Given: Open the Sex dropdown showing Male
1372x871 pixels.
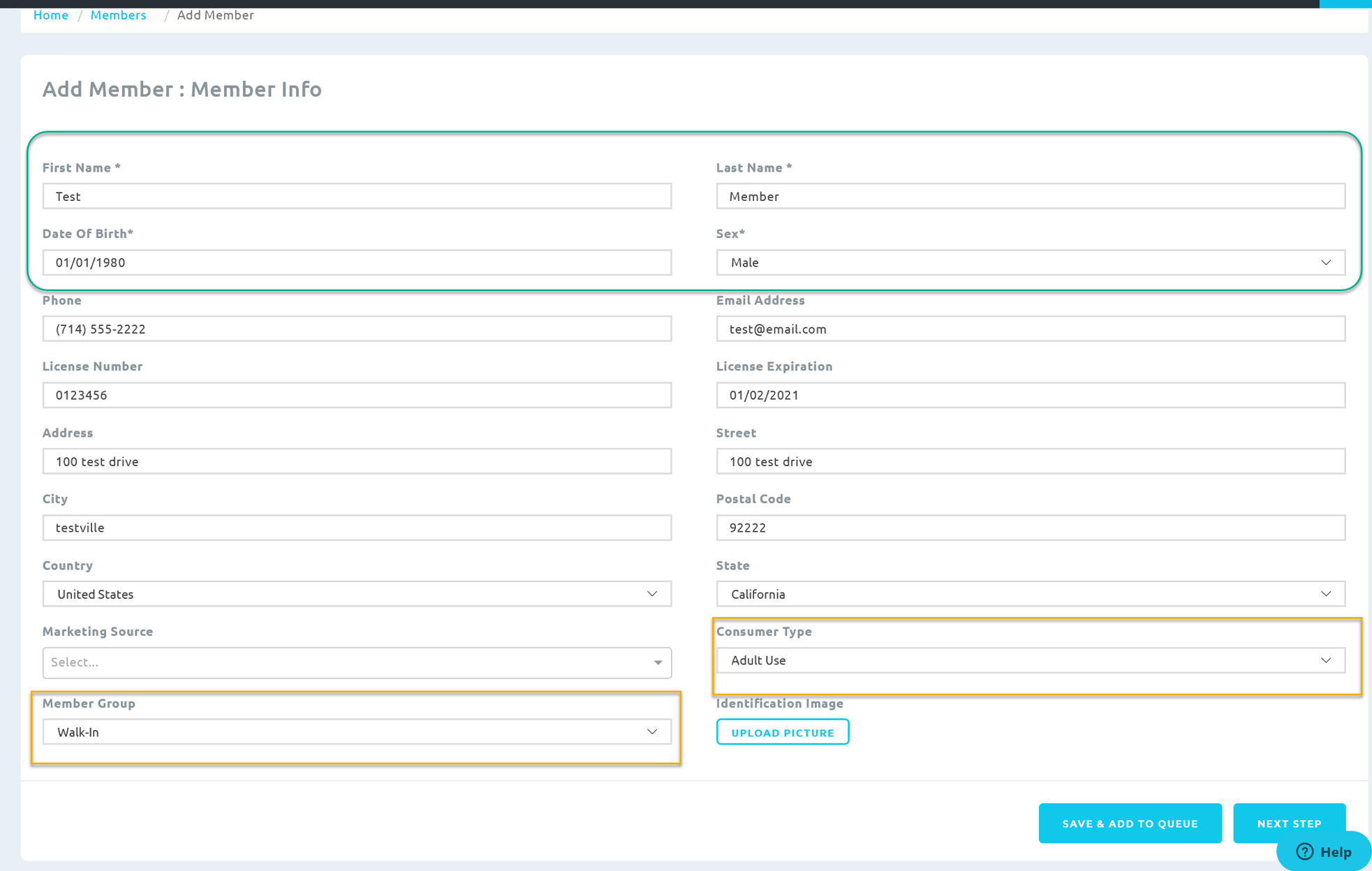Looking at the screenshot, I should (1030, 262).
